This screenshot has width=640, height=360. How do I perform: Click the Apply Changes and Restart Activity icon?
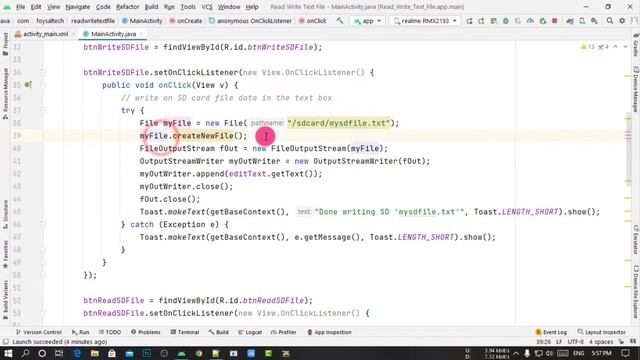[481, 21]
